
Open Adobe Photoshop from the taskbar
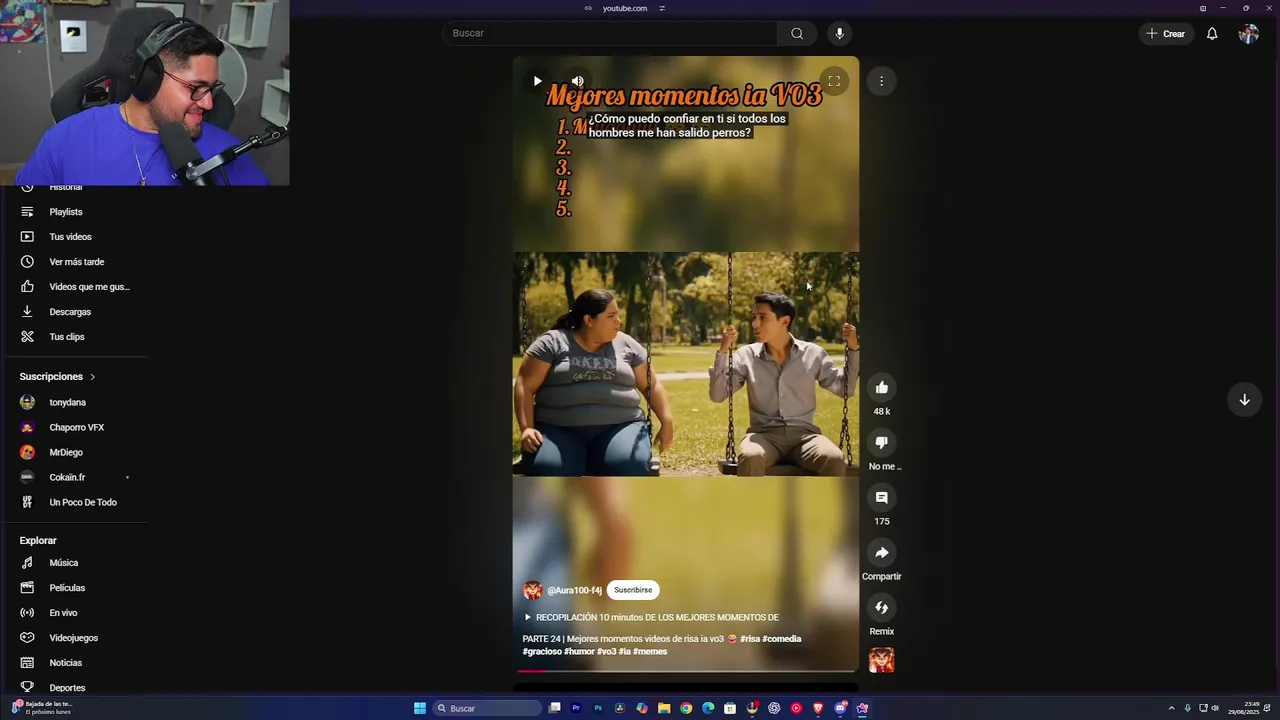[598, 708]
